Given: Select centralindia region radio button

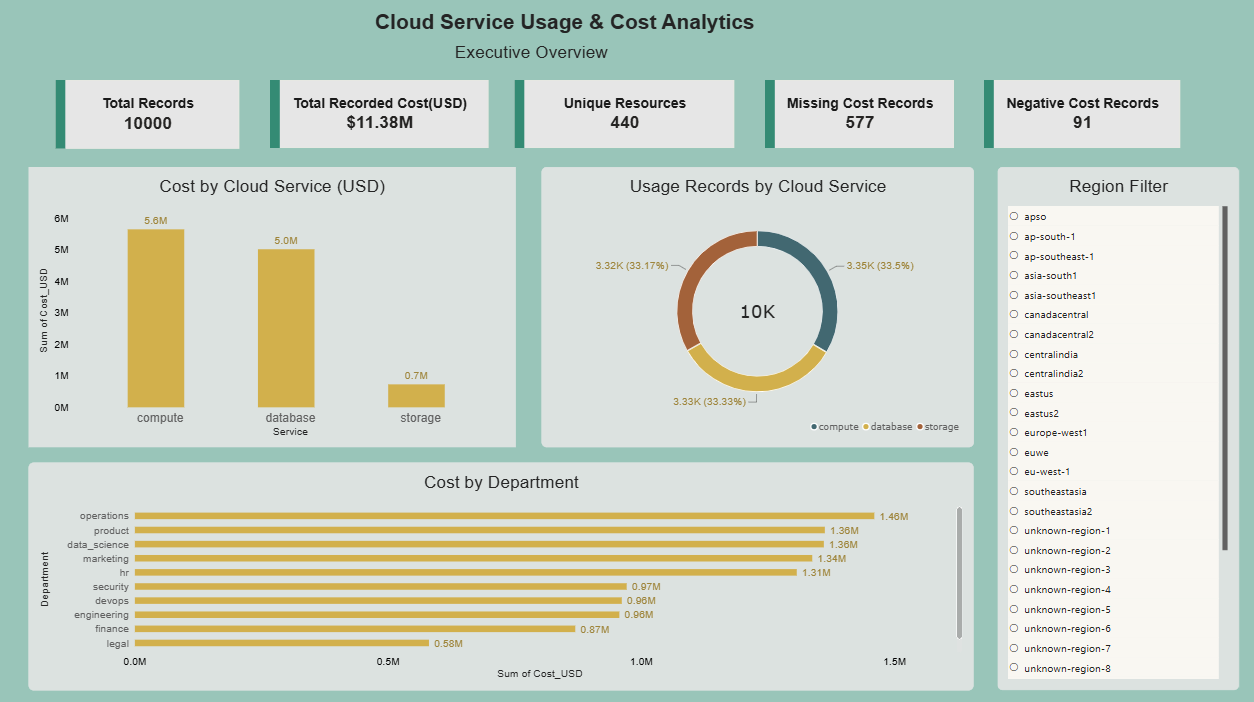Looking at the screenshot, I should 1014,354.
